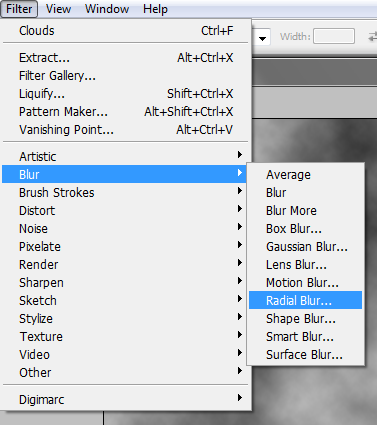Open Motion Blur... dialog

[x=305, y=282]
